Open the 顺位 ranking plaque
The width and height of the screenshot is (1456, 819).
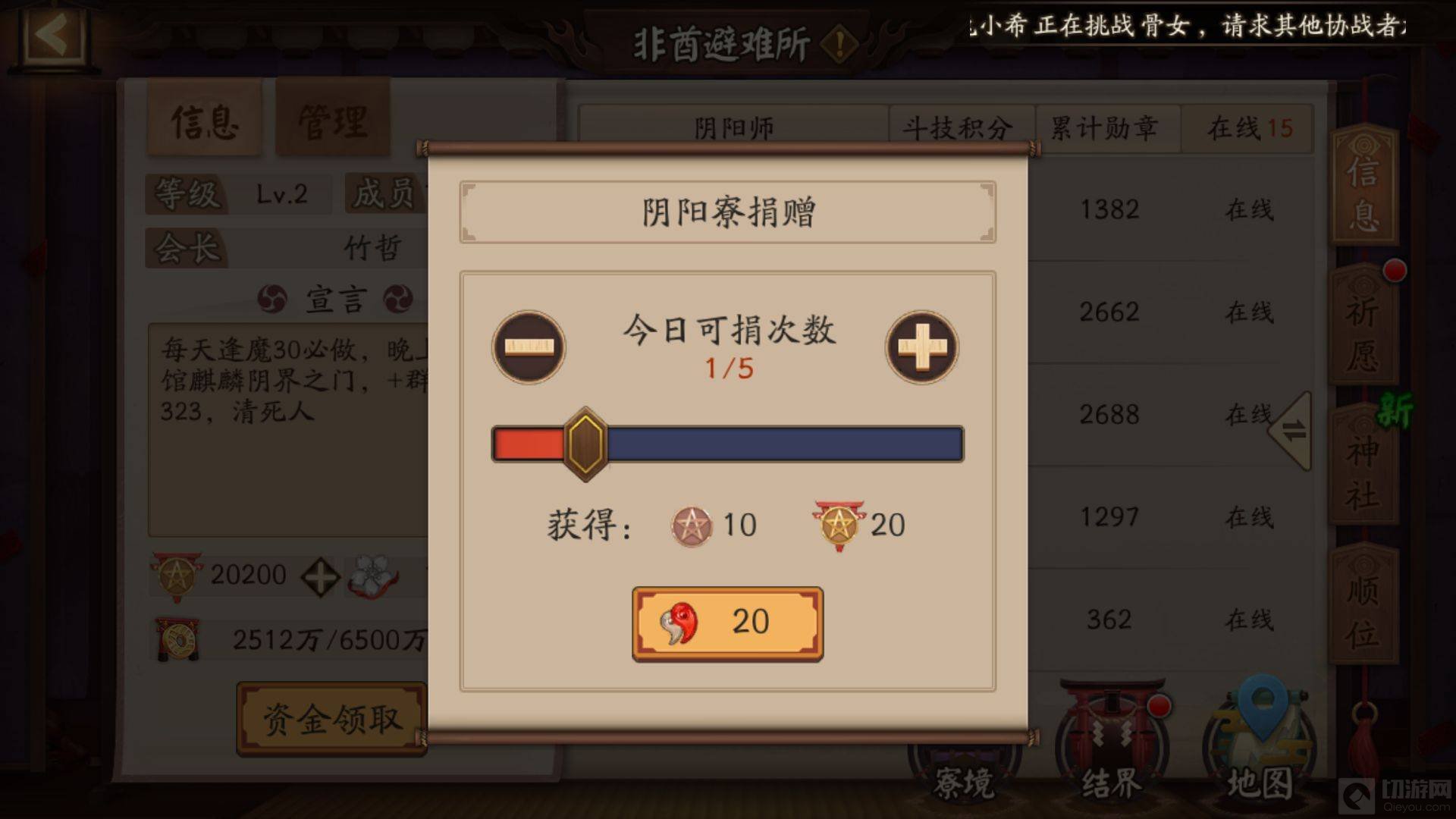(1363, 607)
